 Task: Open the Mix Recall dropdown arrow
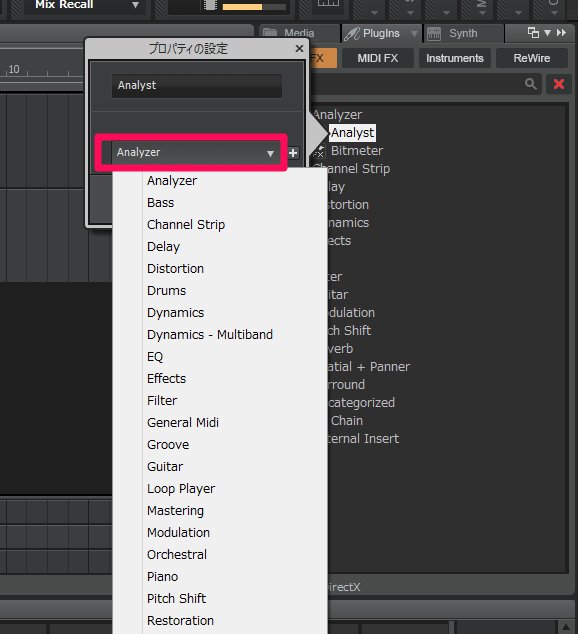click(136, 5)
